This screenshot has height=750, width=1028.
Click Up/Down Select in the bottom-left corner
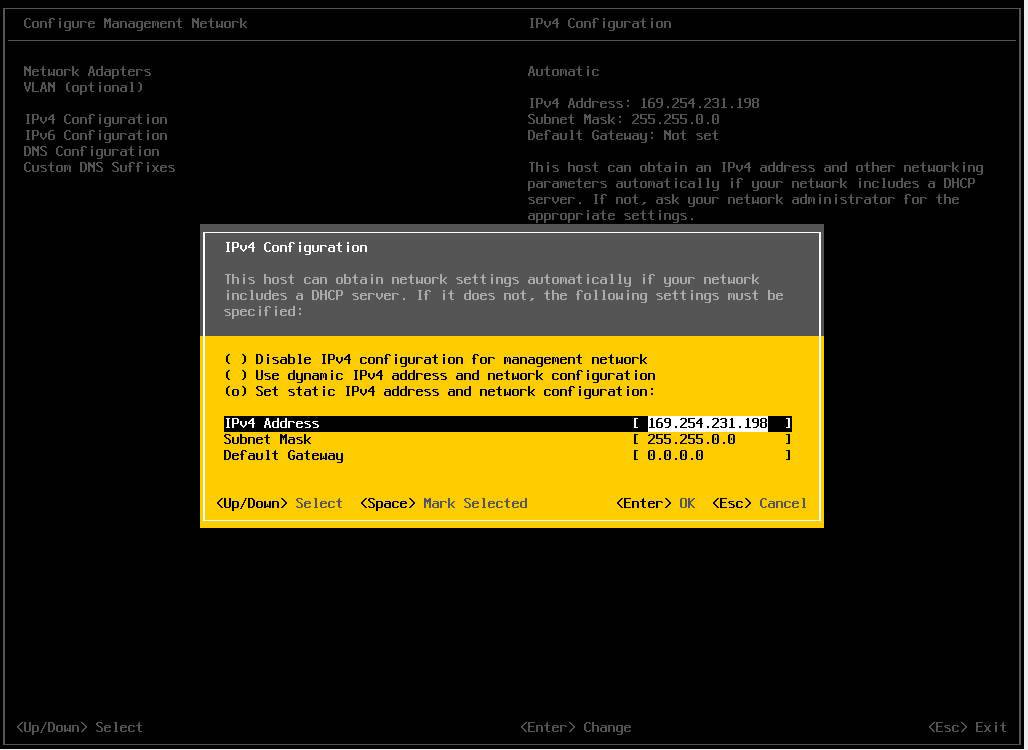[79, 727]
